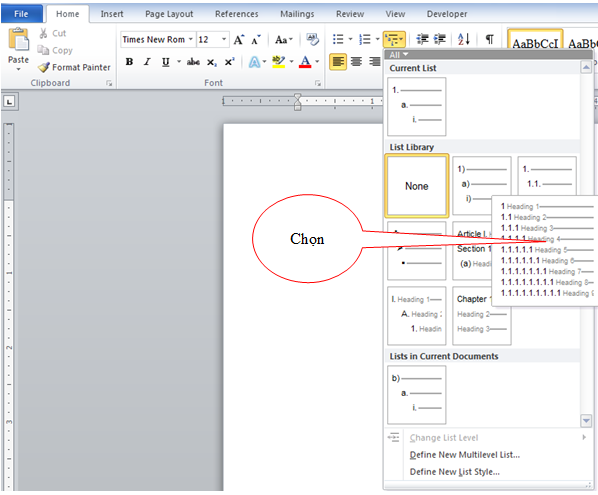This screenshot has width=598, height=495.
Task: Open the font size dropdown
Action: click(224, 39)
